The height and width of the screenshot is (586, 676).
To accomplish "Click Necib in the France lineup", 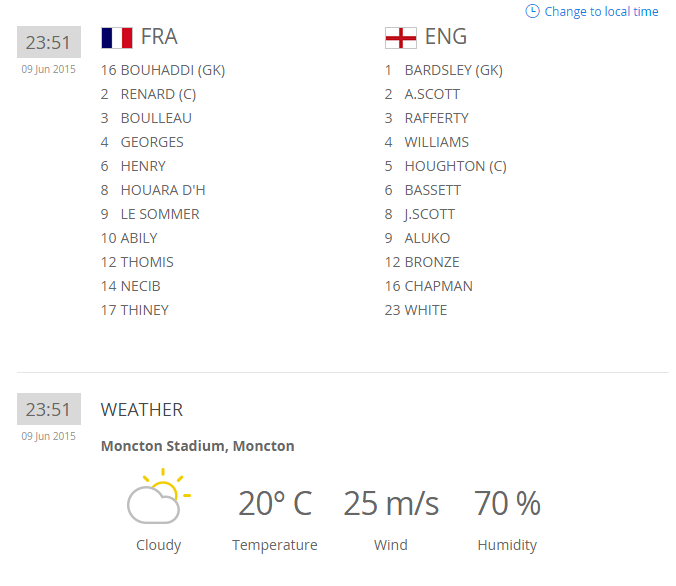I will (140, 286).
